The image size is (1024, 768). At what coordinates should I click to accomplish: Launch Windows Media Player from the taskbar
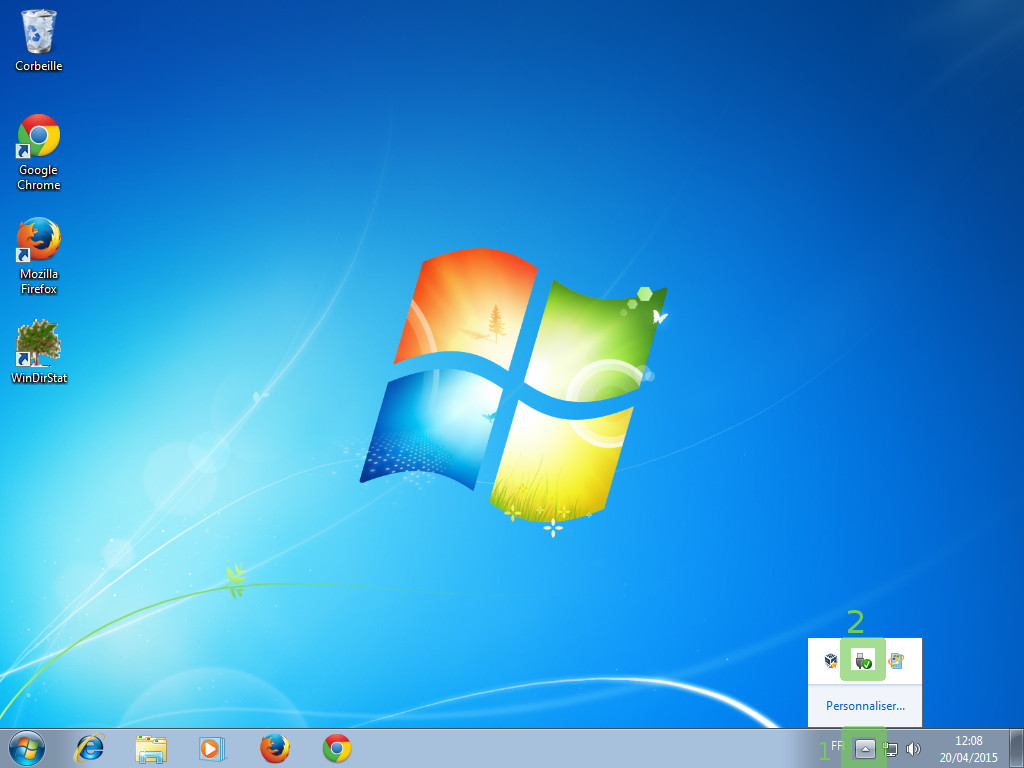coord(212,748)
